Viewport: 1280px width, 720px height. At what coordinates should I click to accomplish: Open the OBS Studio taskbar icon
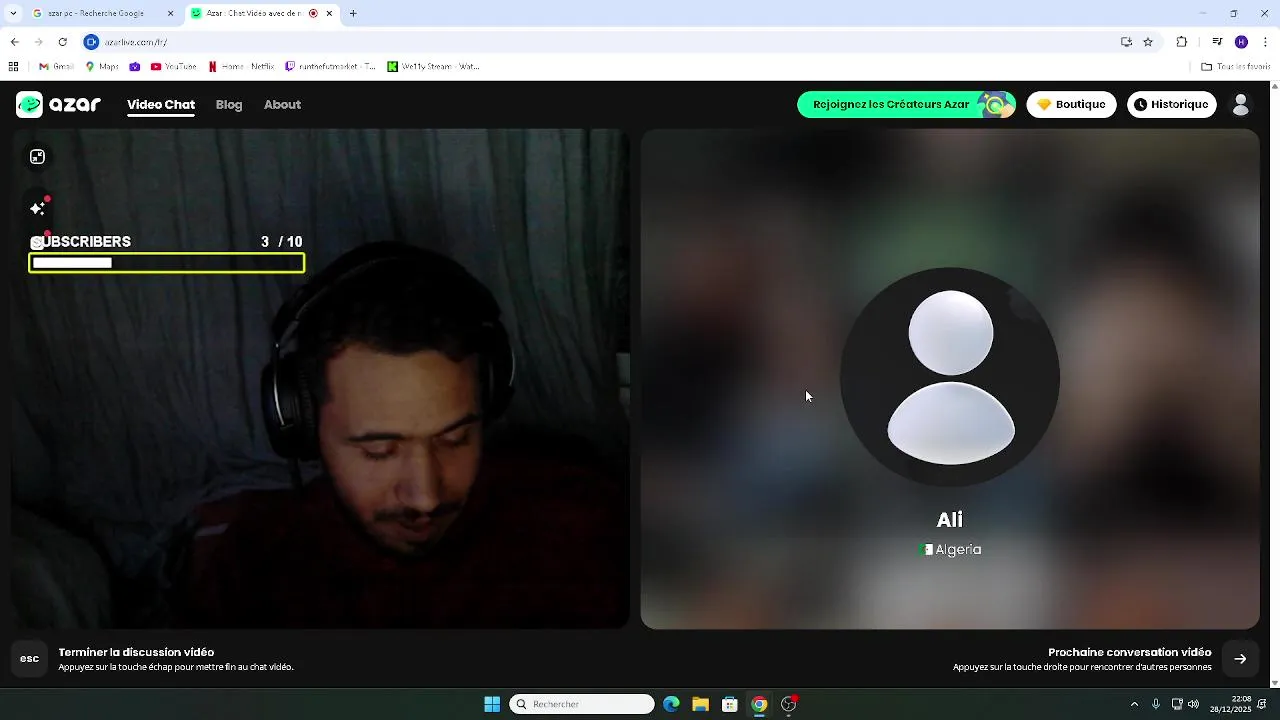tap(789, 704)
